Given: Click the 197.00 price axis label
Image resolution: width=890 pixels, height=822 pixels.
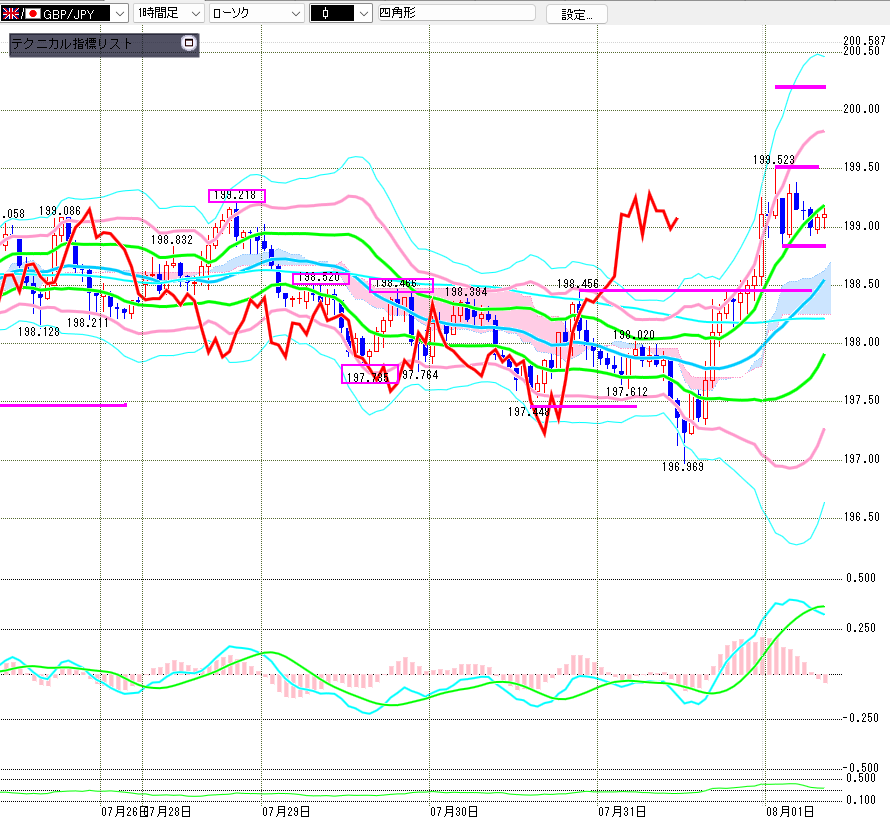Looking at the screenshot, I should (861, 459).
